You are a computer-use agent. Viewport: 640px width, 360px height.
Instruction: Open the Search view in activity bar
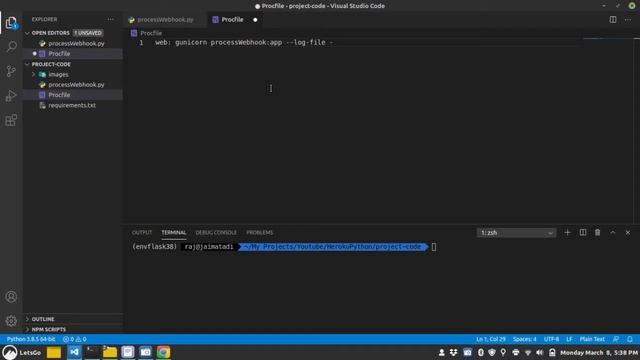coord(11,47)
